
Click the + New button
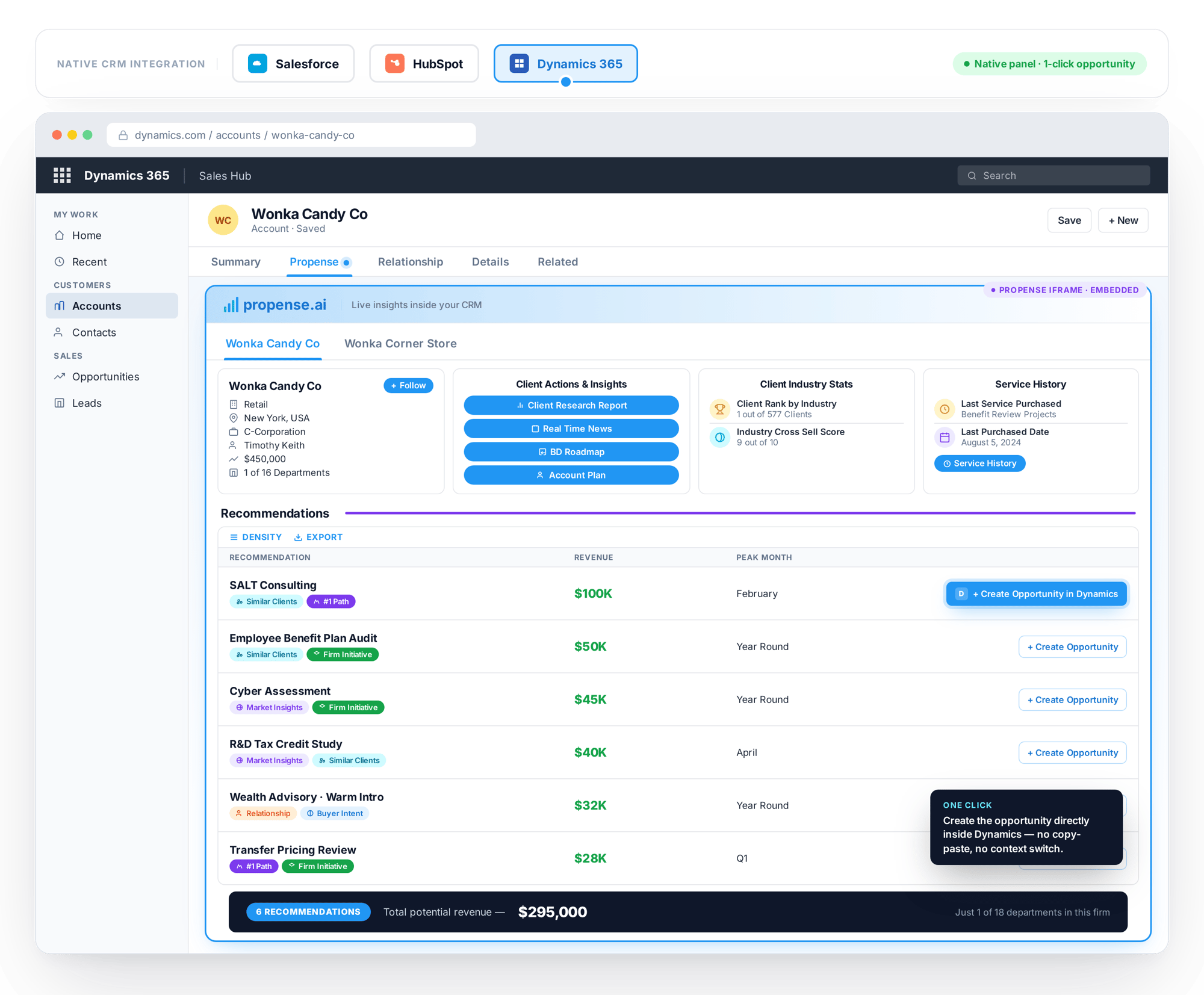tap(1123, 220)
